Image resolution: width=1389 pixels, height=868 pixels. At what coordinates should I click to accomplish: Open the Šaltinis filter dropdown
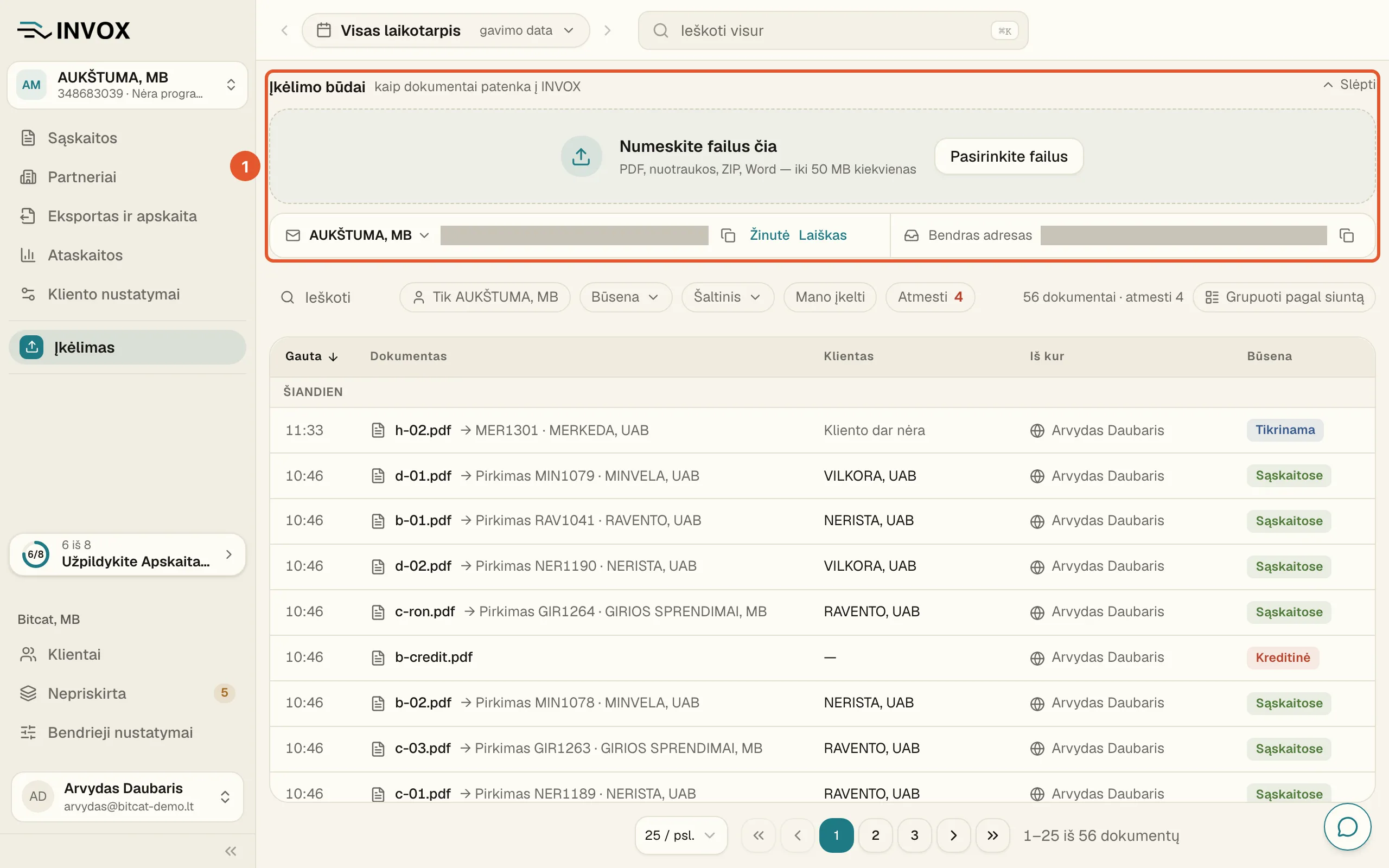727,297
